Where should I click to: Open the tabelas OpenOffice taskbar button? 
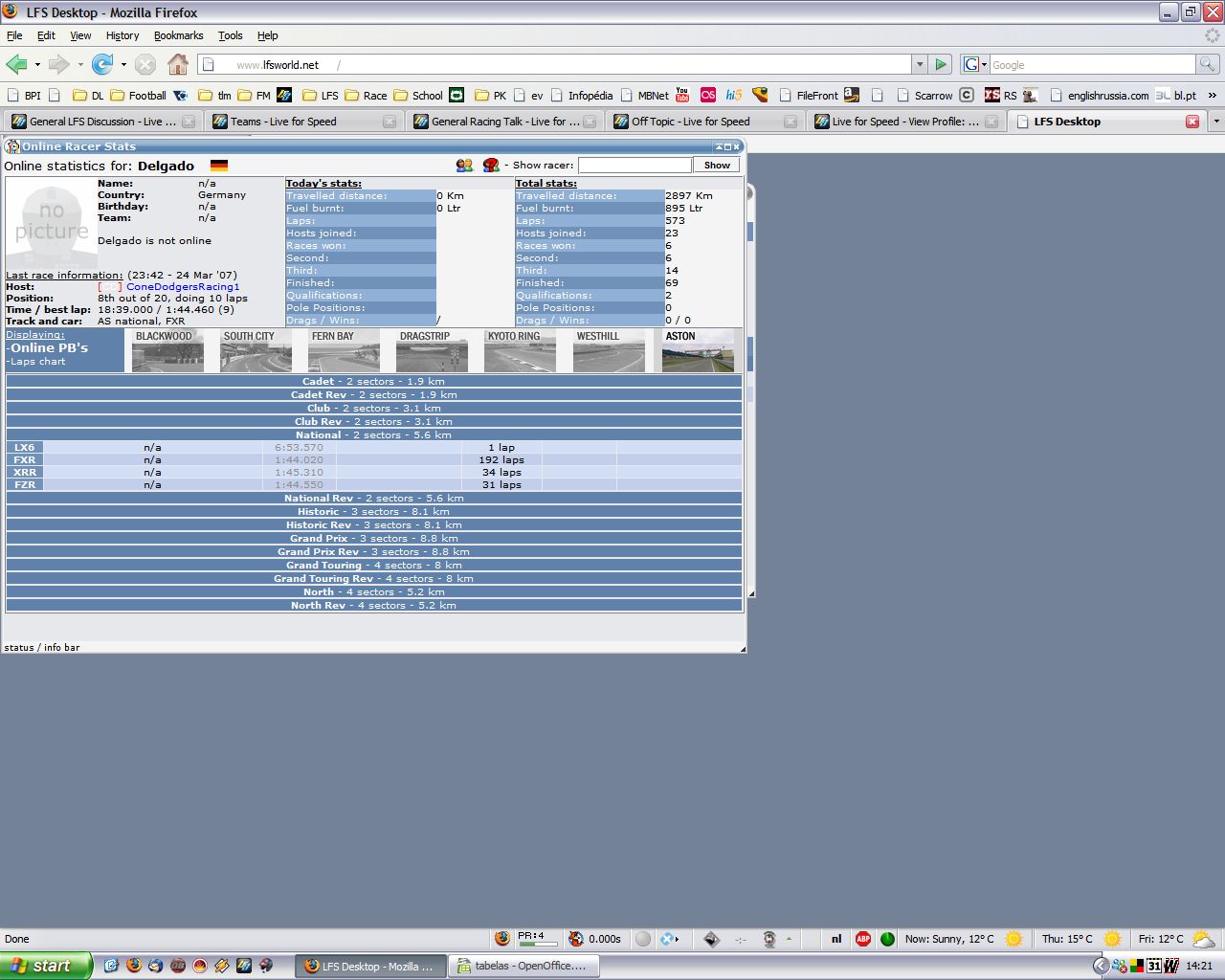524,966
